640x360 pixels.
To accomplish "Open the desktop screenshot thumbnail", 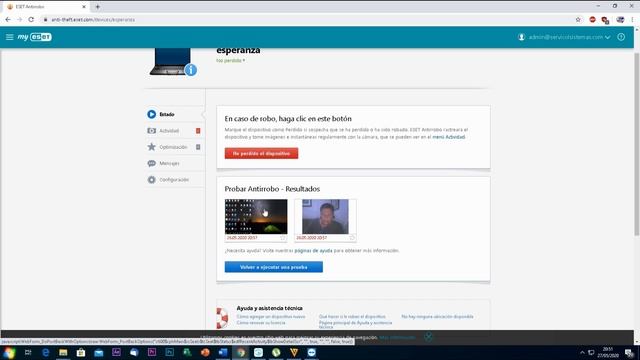I will 256,217.
